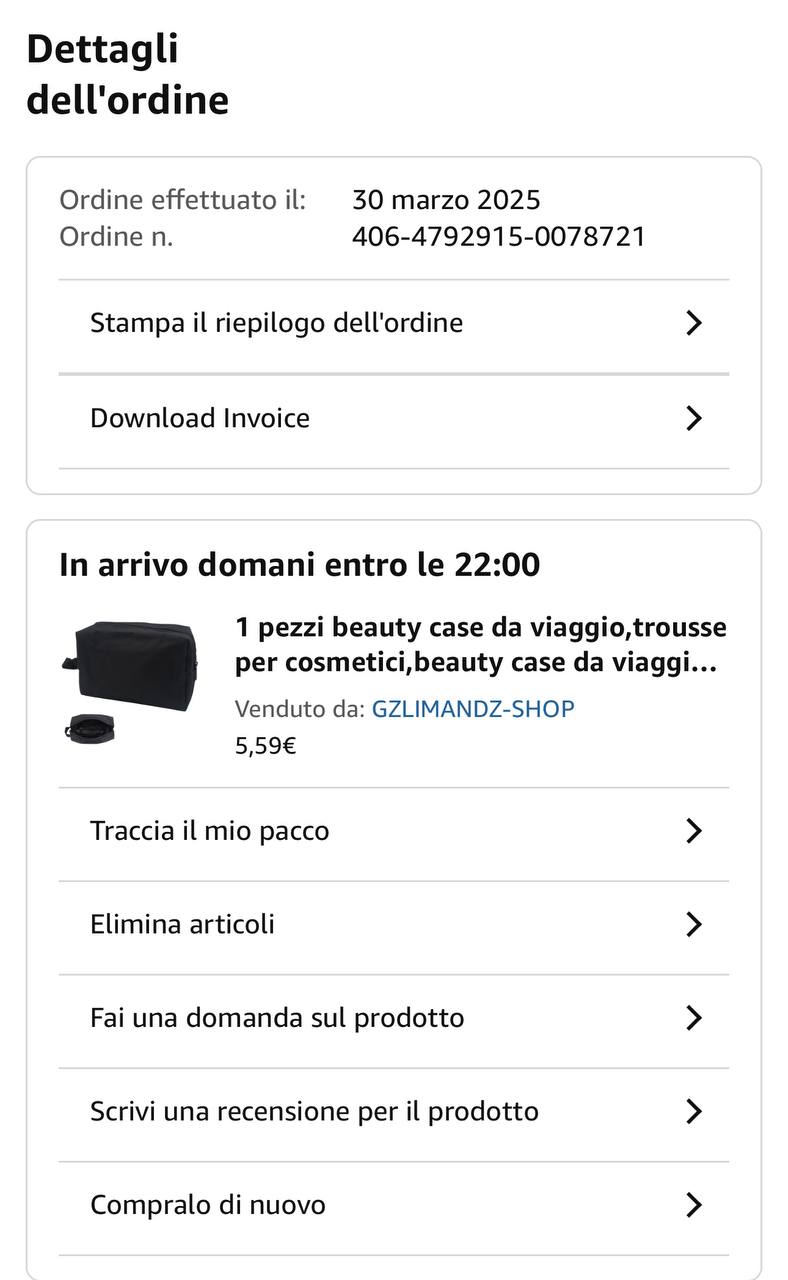This screenshot has width=788, height=1280.
Task: Tap the chevron for Compralo di nuovo
Action: pyautogui.click(x=694, y=1205)
